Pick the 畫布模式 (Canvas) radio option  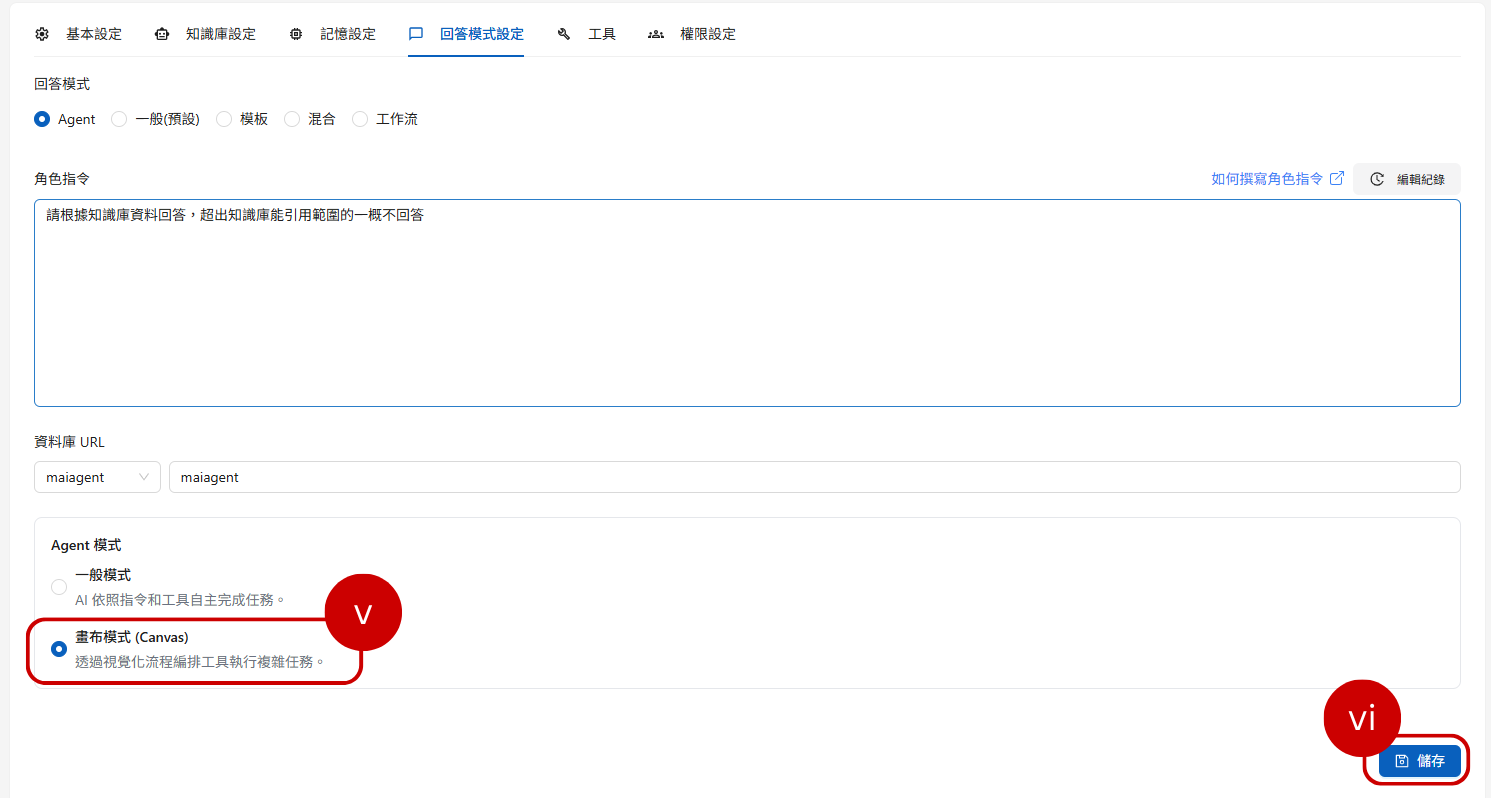[x=59, y=649]
